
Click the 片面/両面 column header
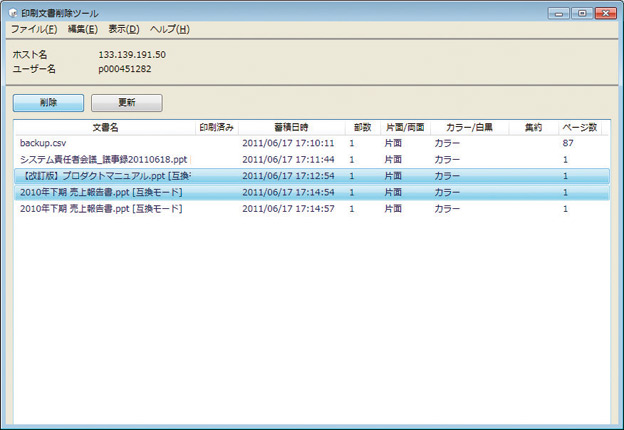tap(405, 128)
